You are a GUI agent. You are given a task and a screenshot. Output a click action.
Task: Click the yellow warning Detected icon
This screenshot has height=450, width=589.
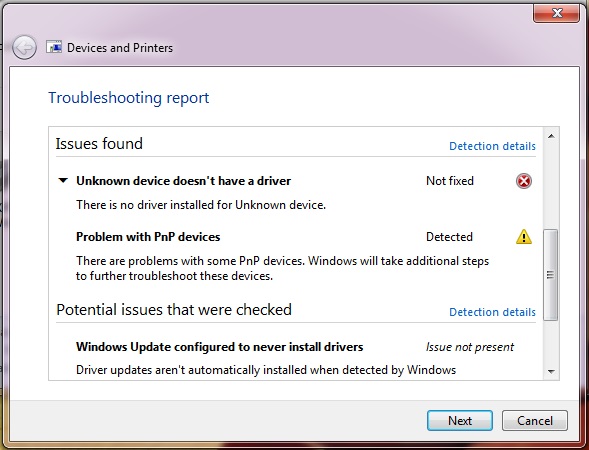coord(524,237)
